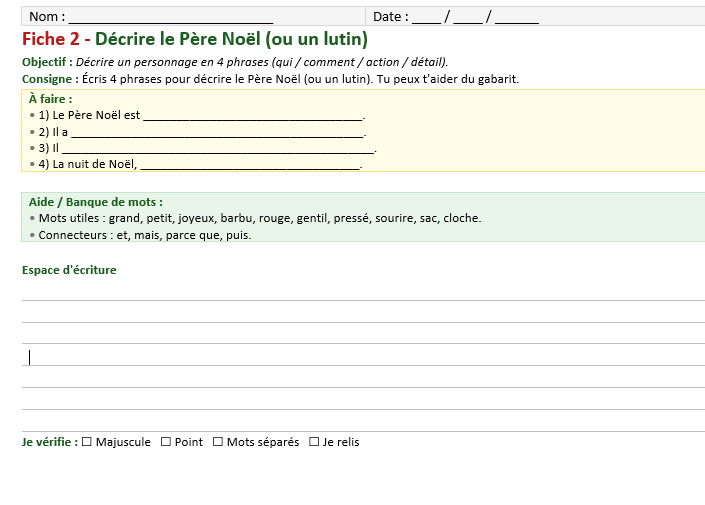Click the 'À faire' heading
The width and height of the screenshot is (705, 505).
(x=50, y=98)
